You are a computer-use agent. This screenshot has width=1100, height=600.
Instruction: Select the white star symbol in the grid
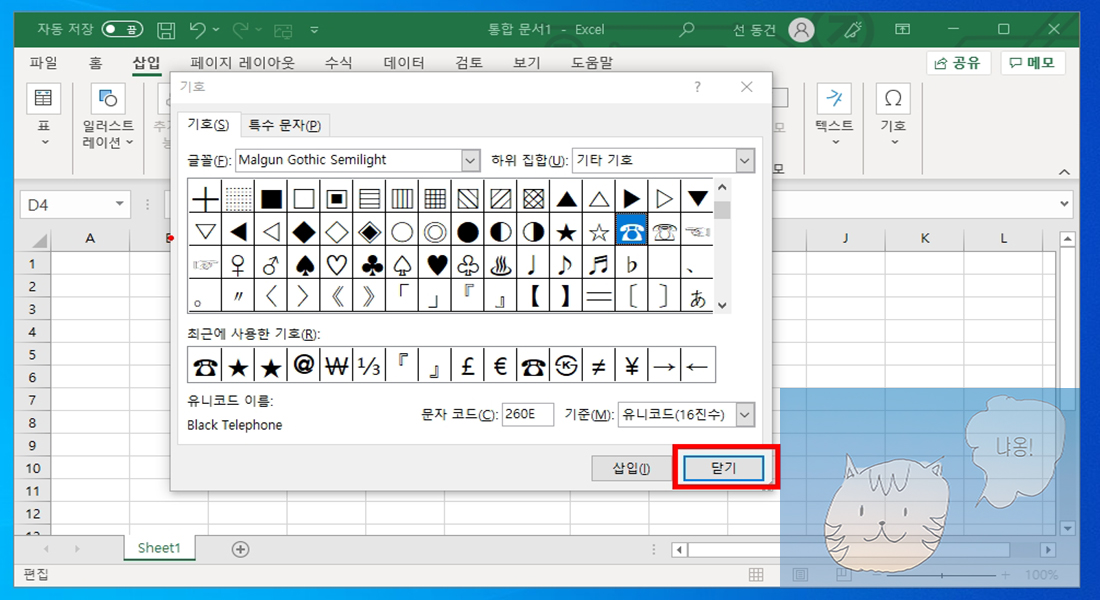(598, 232)
